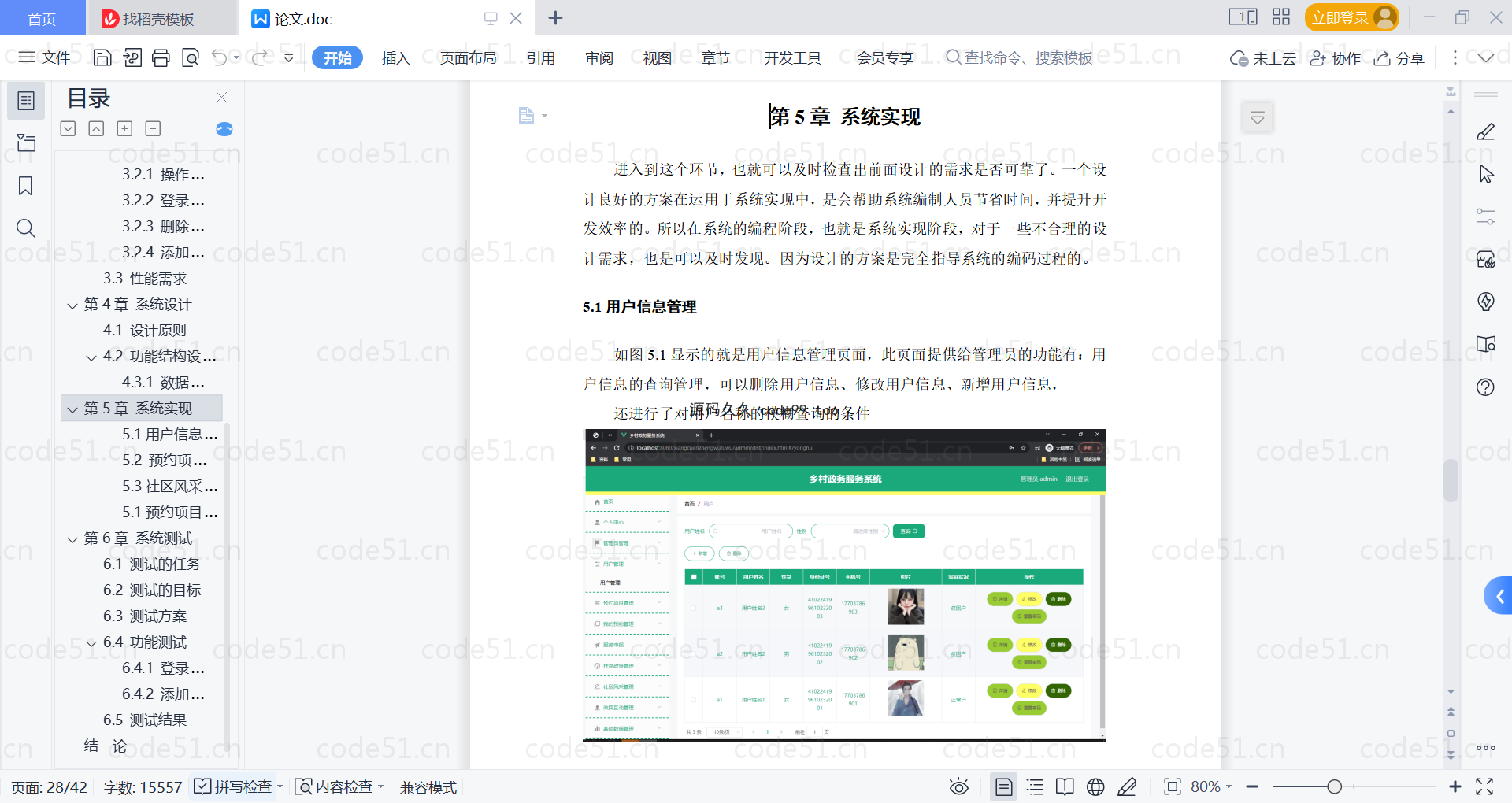Click expand-all outline levels button
The width and height of the screenshot is (1512, 803).
[69, 128]
